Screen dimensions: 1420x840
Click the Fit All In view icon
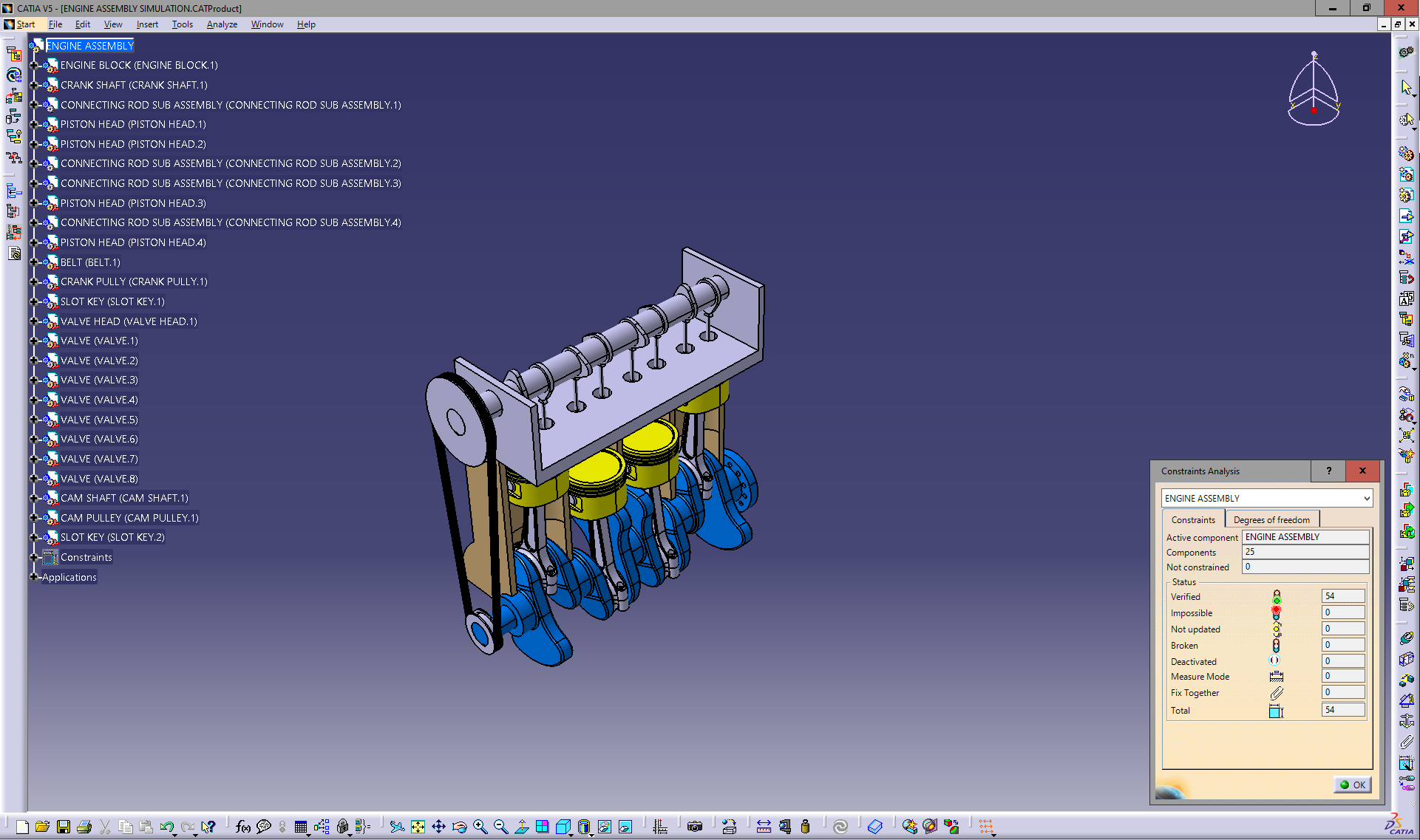click(418, 827)
